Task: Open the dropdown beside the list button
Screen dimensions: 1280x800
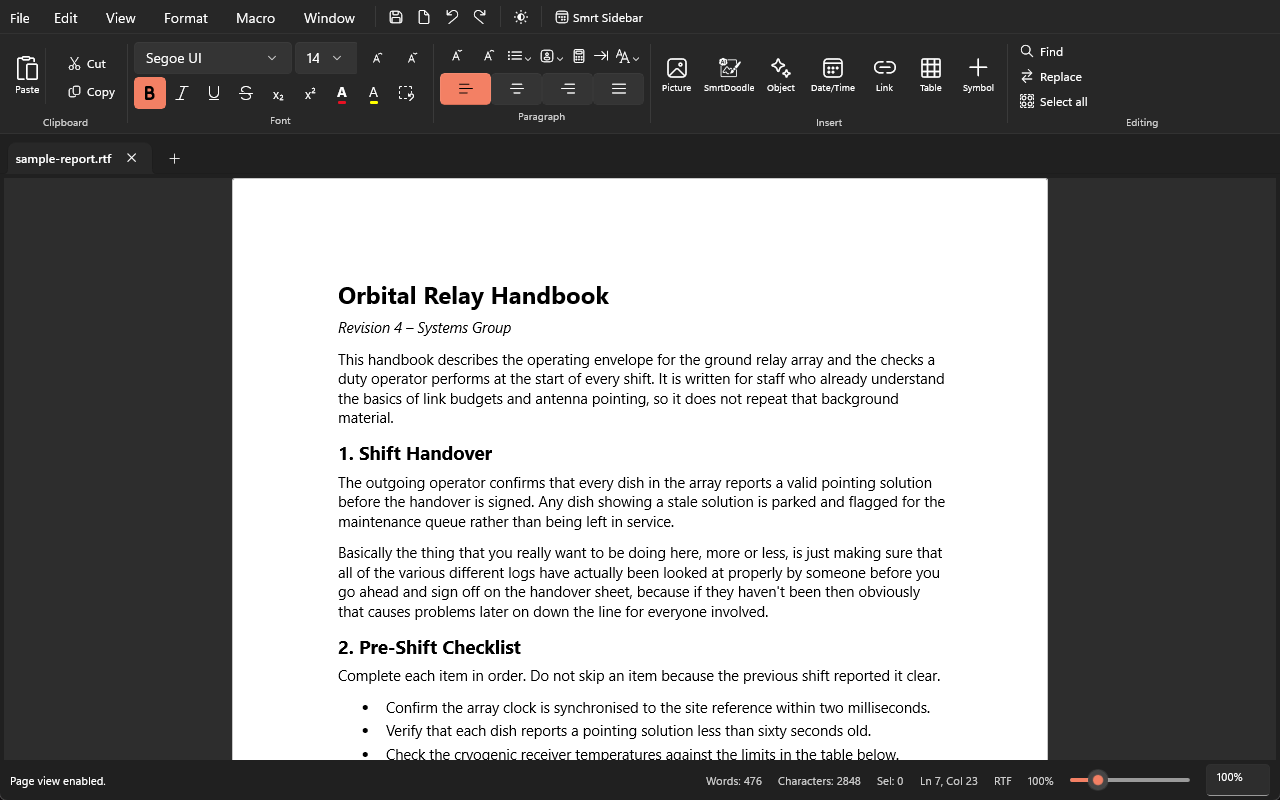Action: coord(552,56)
